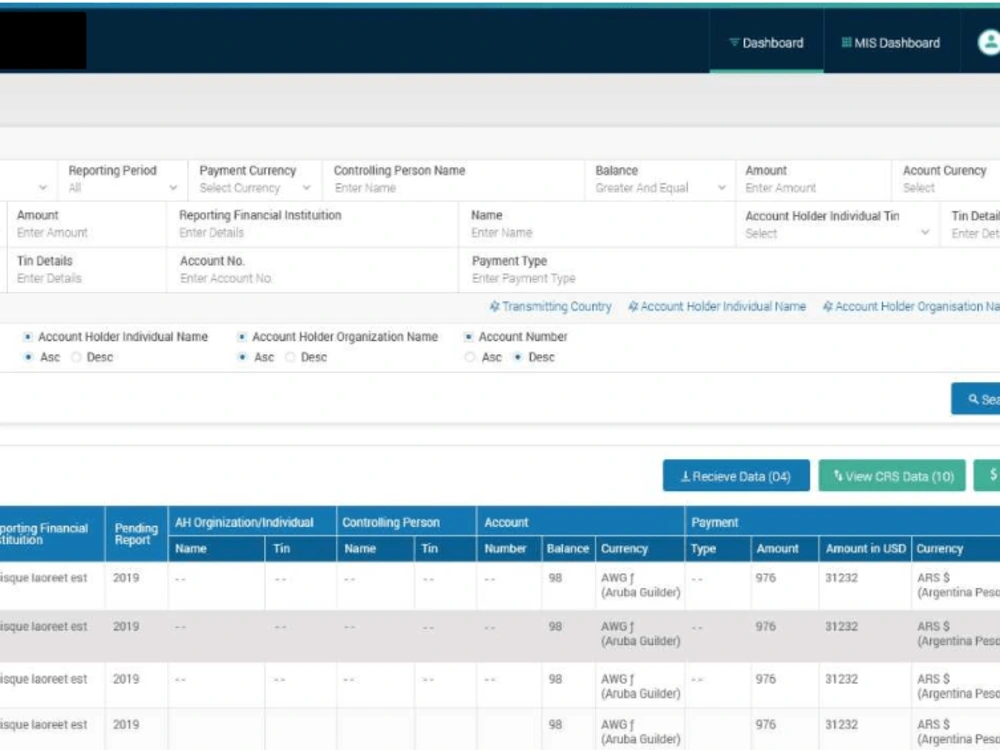Screen dimensions: 1000x750
Task: Toggle Account Holder Organization Name sort option
Action: point(242,337)
